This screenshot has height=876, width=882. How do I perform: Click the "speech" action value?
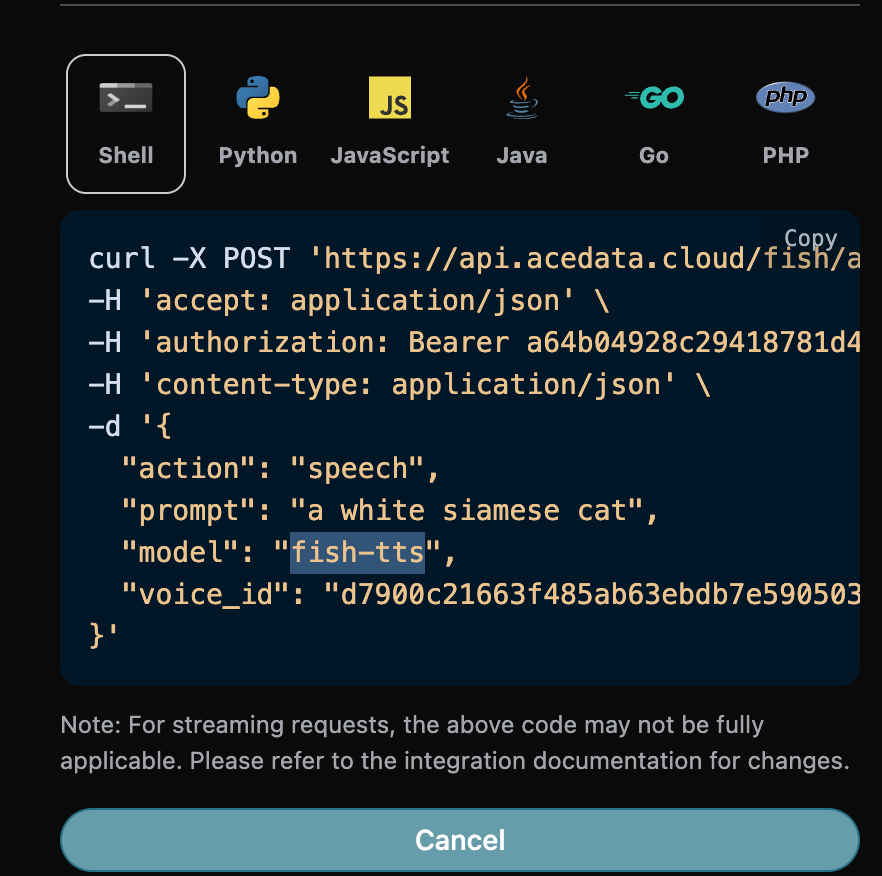pos(358,469)
